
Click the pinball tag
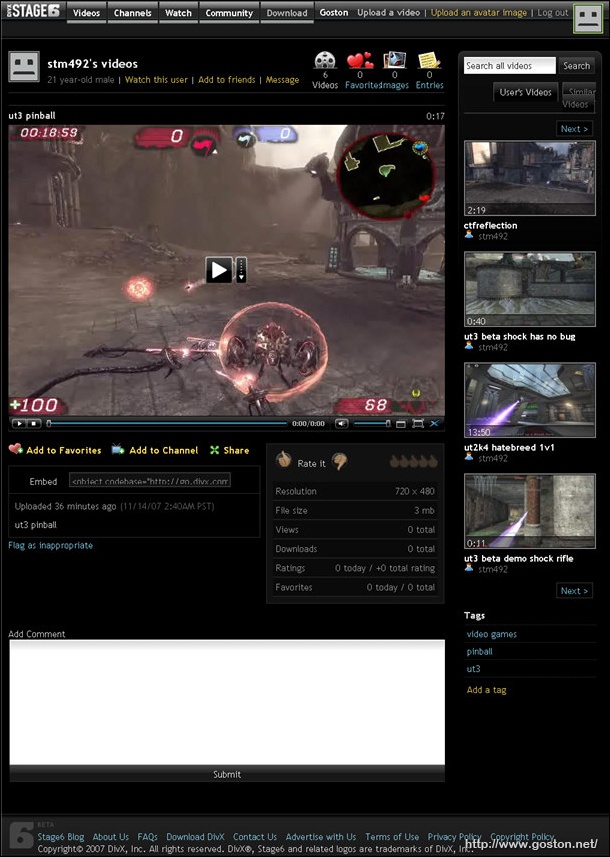(x=479, y=651)
